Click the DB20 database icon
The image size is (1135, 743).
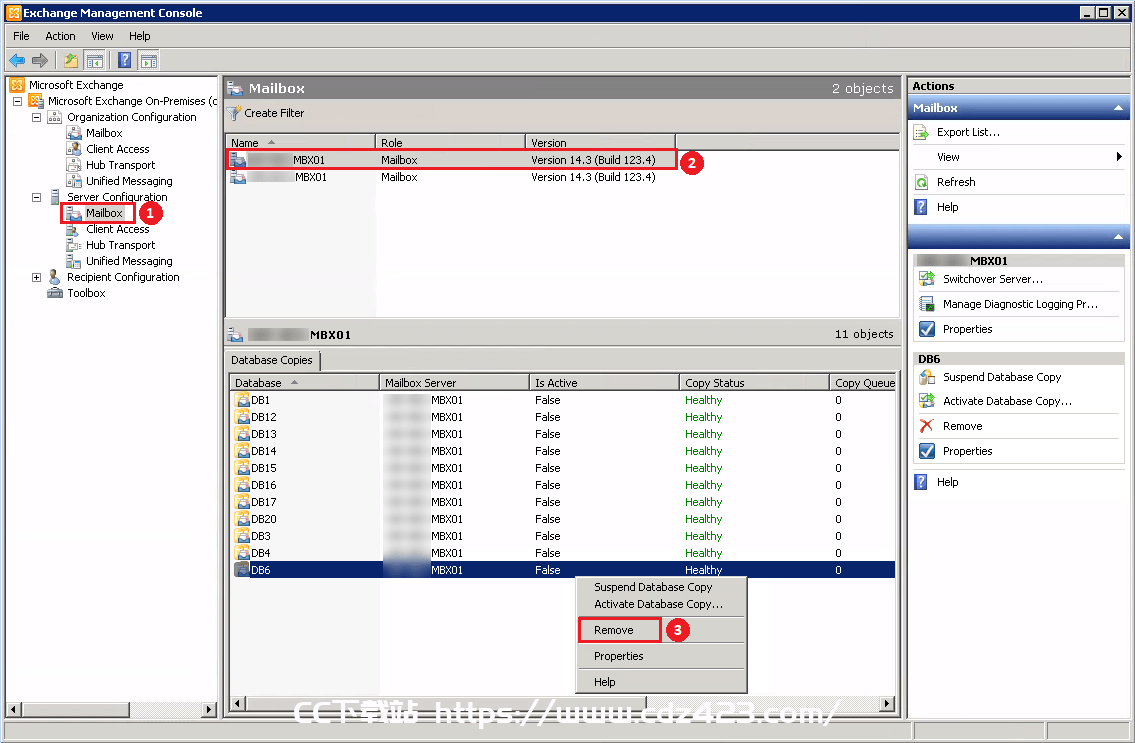point(242,519)
